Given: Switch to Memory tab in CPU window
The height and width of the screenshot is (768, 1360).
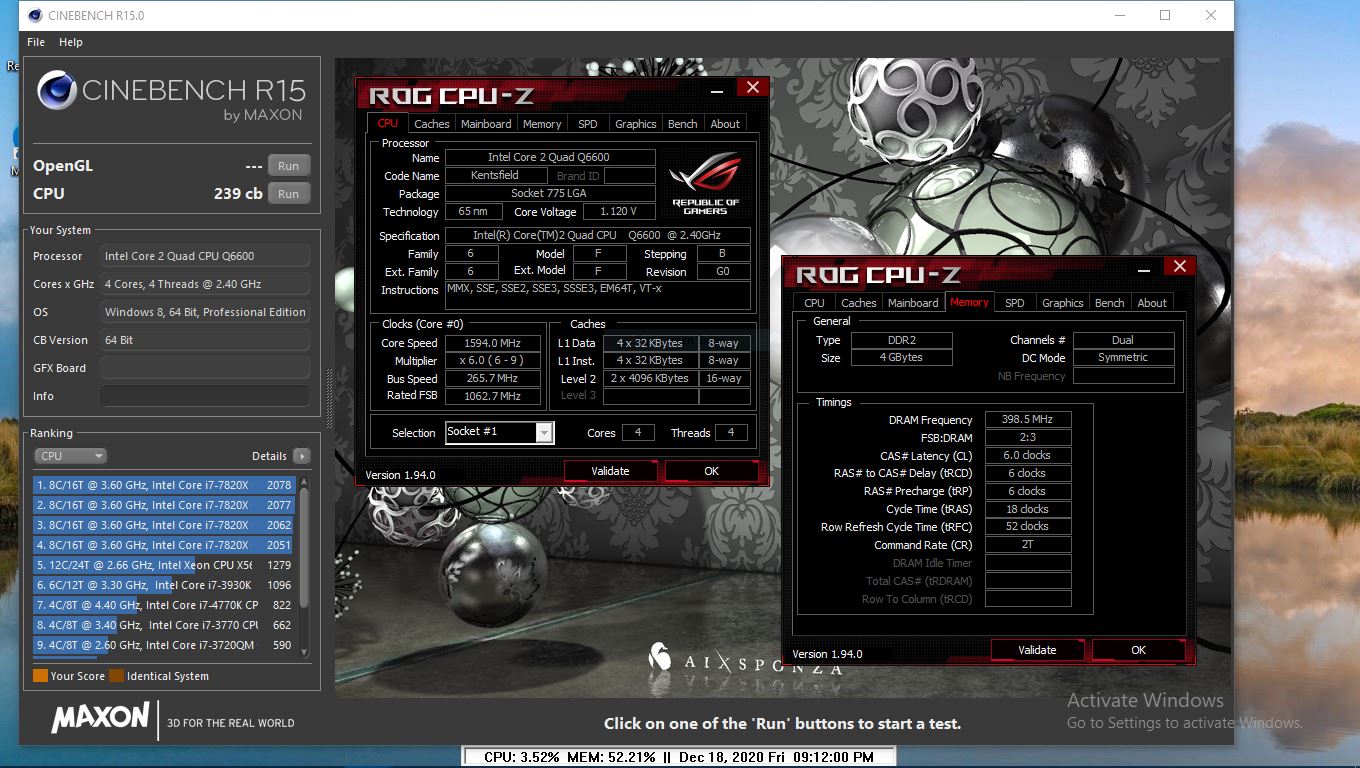Looking at the screenshot, I should 542,124.
